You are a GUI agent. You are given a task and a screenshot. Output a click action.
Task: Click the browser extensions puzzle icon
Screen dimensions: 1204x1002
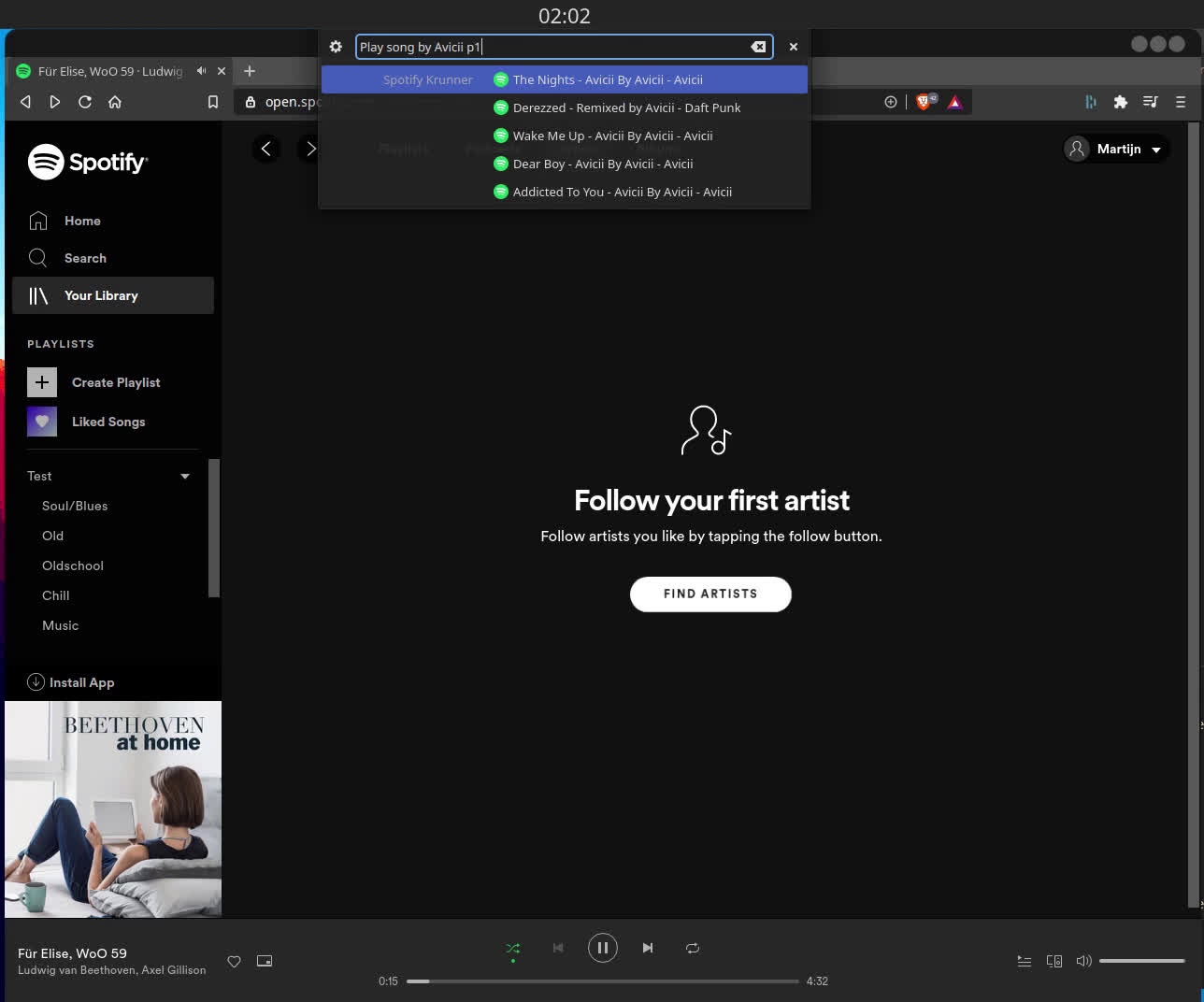click(x=1120, y=102)
